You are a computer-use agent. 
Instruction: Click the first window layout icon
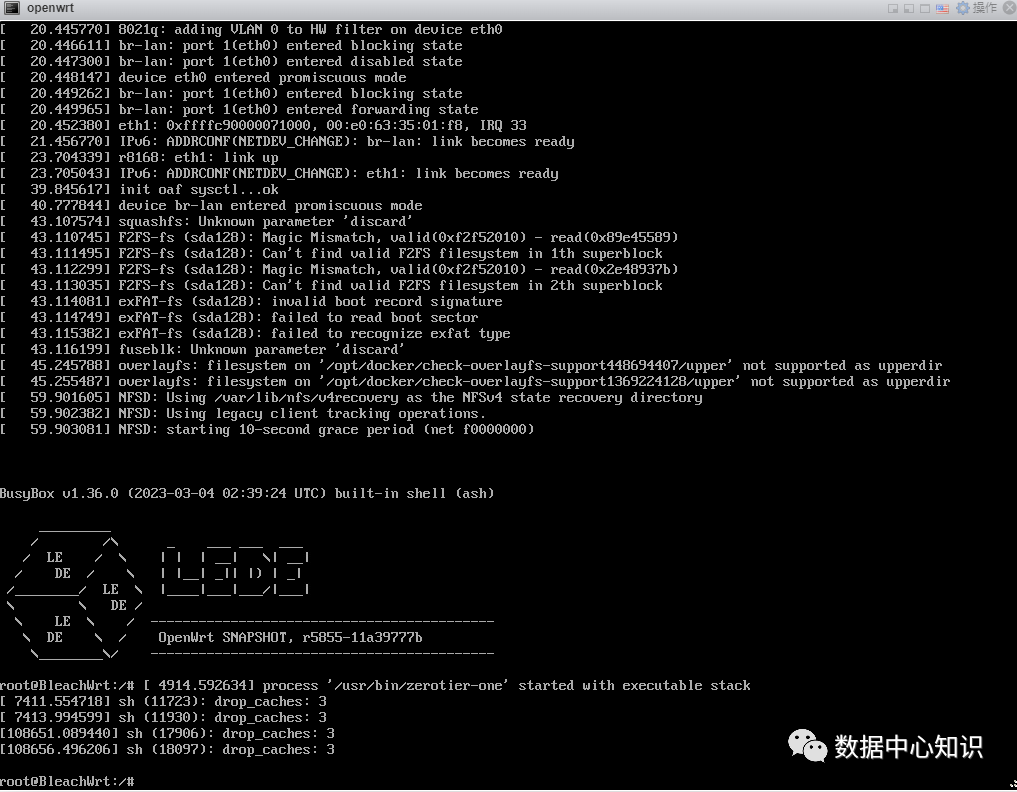[892, 8]
